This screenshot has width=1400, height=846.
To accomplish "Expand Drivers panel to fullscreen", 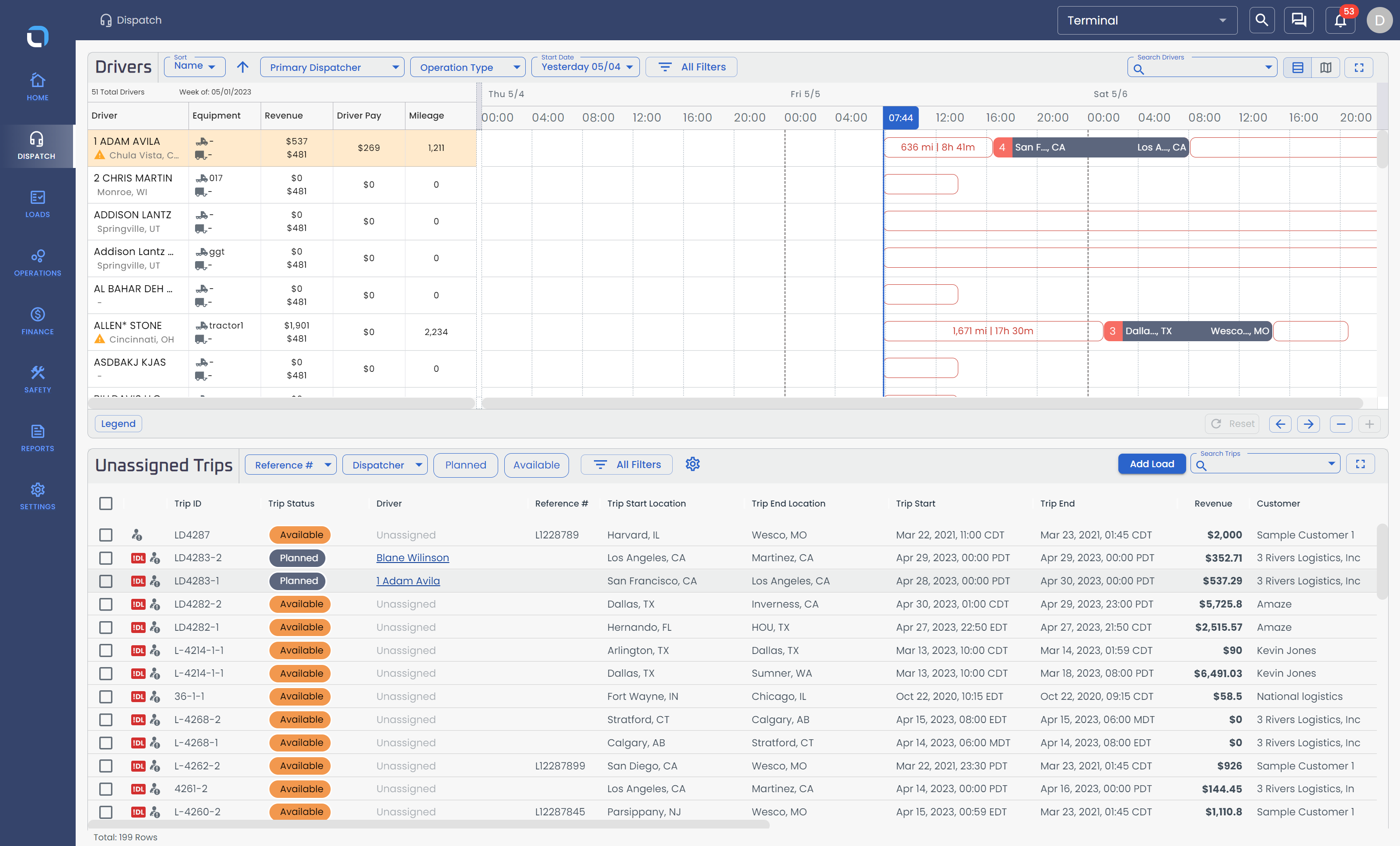I will click(1359, 68).
